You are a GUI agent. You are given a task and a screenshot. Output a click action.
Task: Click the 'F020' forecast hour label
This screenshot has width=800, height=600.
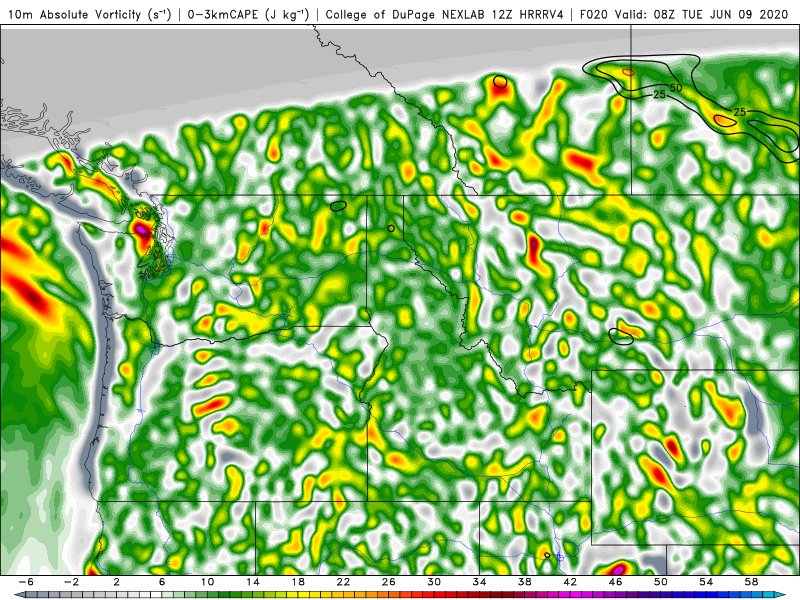click(594, 14)
